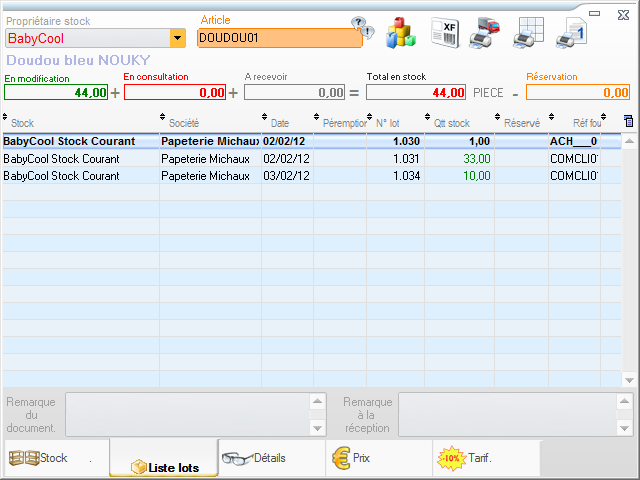Click the printer with grid table icon
This screenshot has height=480, width=640.
pos(527,32)
